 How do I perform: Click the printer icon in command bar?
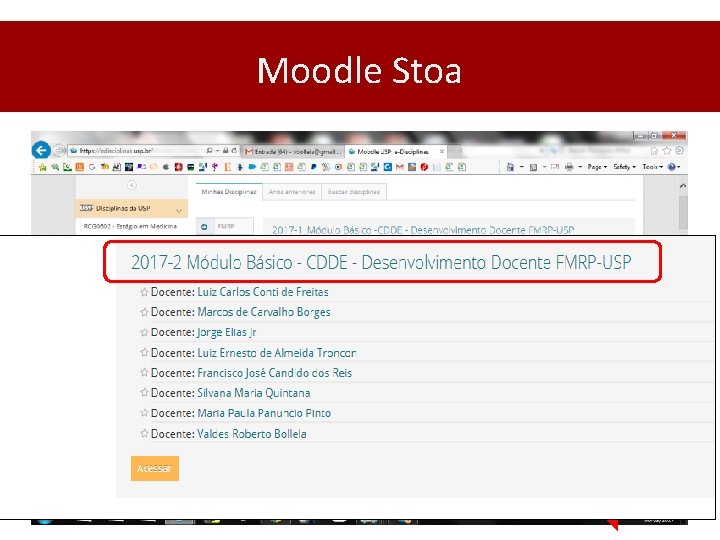click(569, 167)
